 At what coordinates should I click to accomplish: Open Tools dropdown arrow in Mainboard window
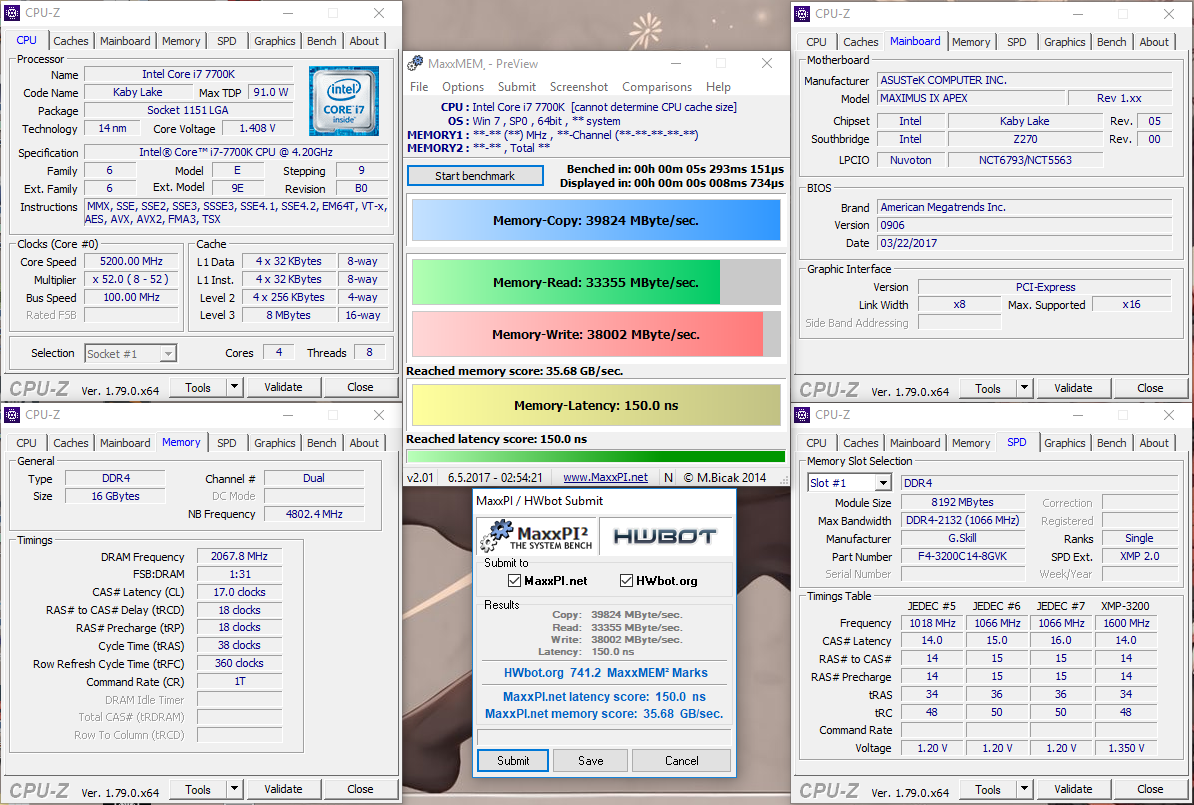[x=1025, y=388]
